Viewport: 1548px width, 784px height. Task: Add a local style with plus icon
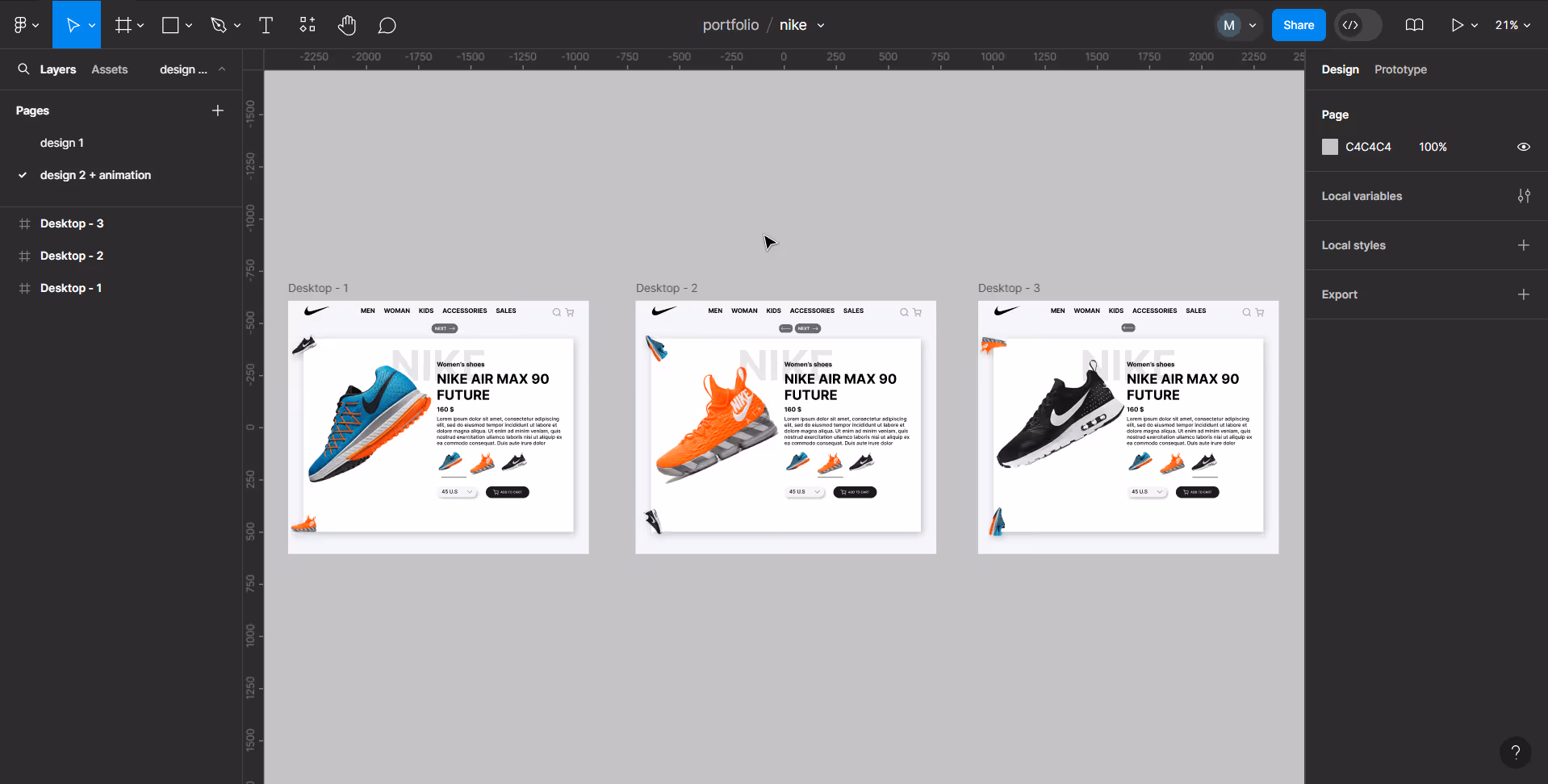(x=1524, y=245)
